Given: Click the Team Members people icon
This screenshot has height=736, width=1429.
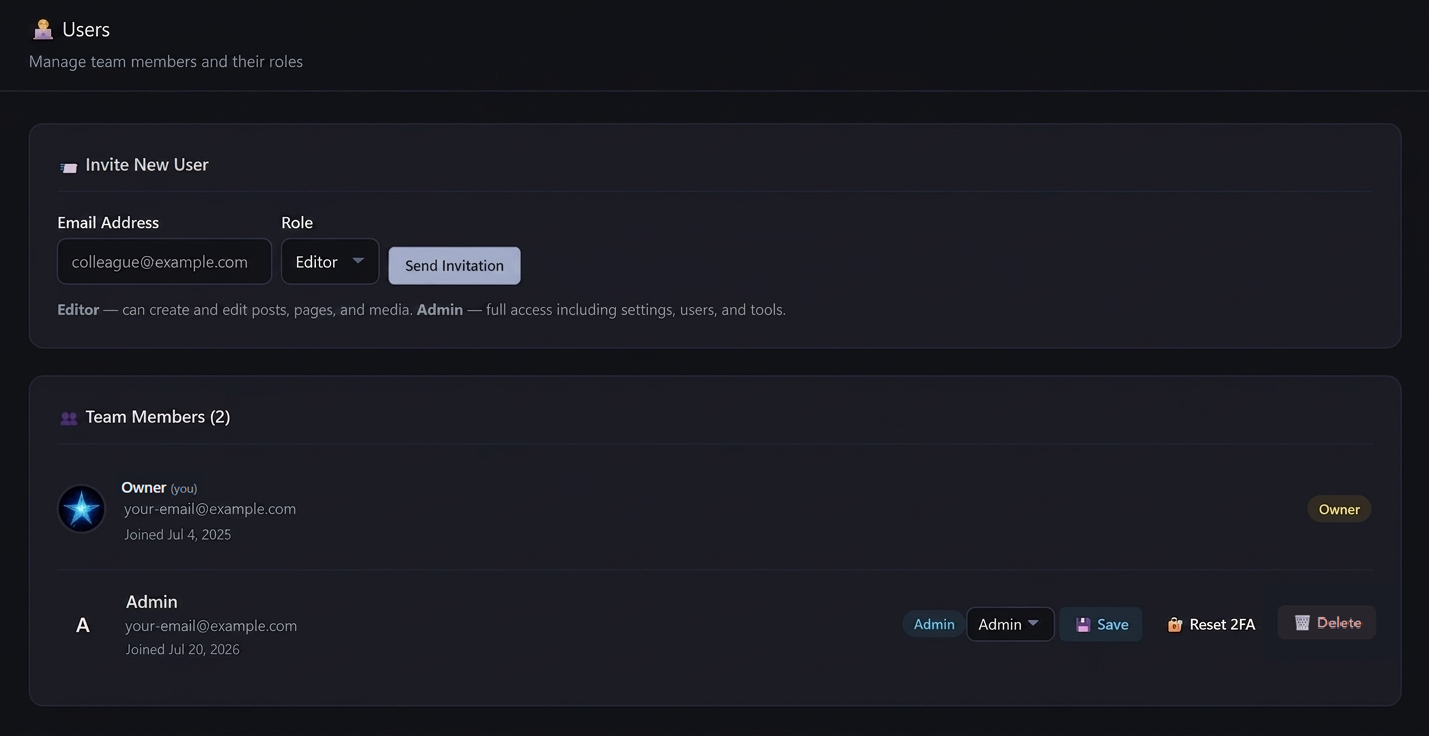Looking at the screenshot, I should 68,419.
